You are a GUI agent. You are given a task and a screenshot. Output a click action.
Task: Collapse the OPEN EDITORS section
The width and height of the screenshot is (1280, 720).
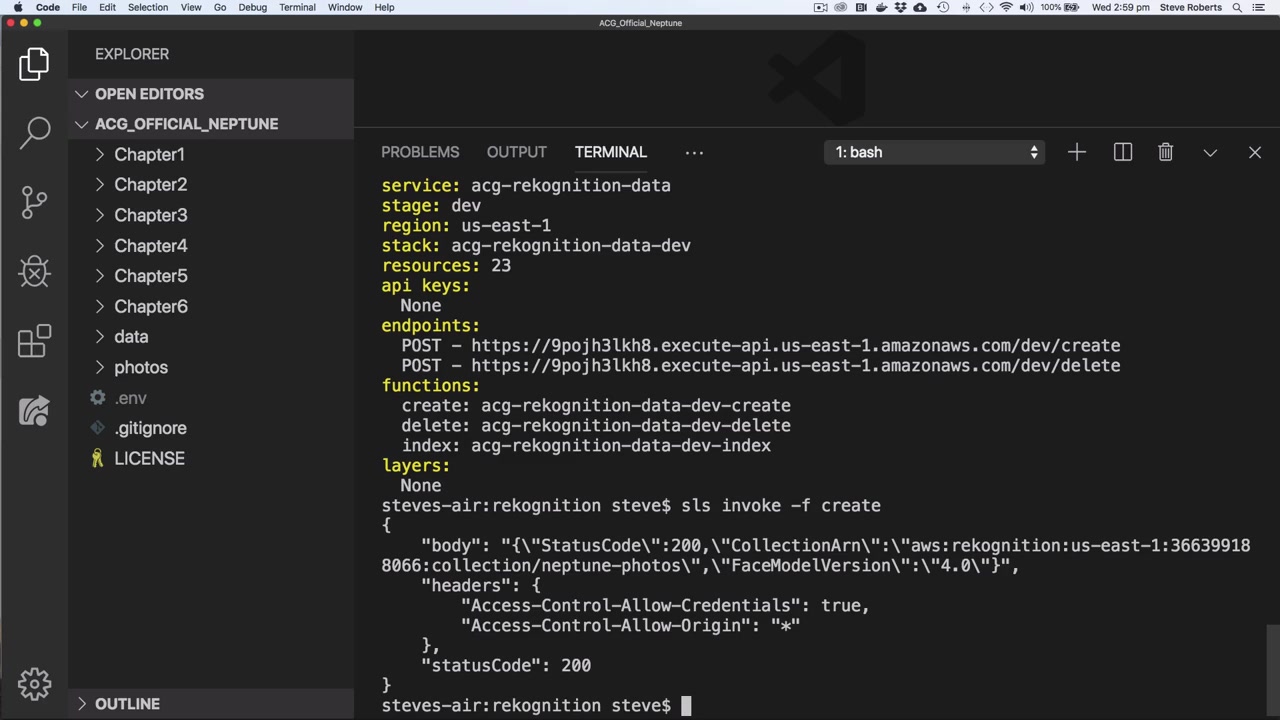pyautogui.click(x=149, y=94)
